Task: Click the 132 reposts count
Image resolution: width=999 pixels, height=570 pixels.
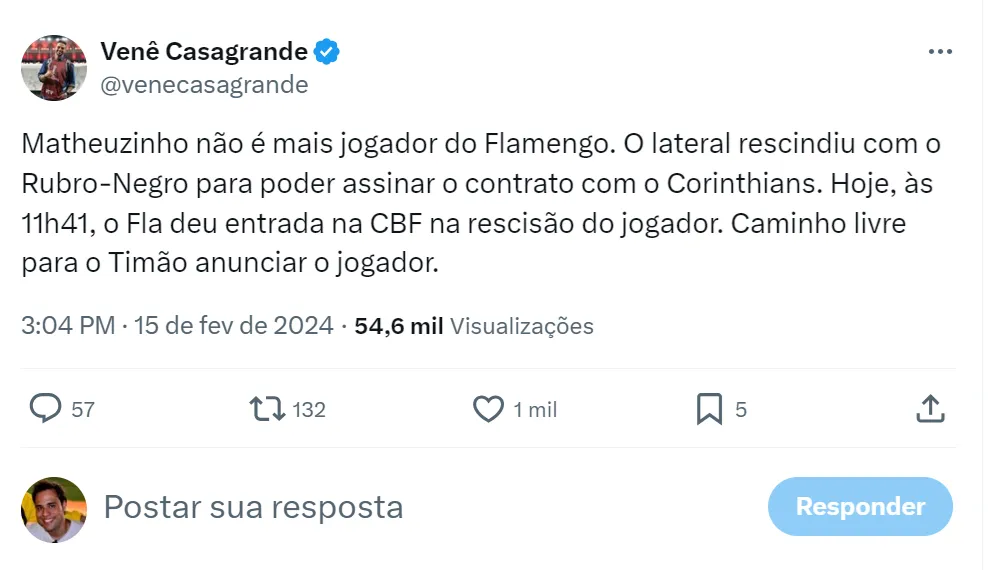Action: coord(309,410)
